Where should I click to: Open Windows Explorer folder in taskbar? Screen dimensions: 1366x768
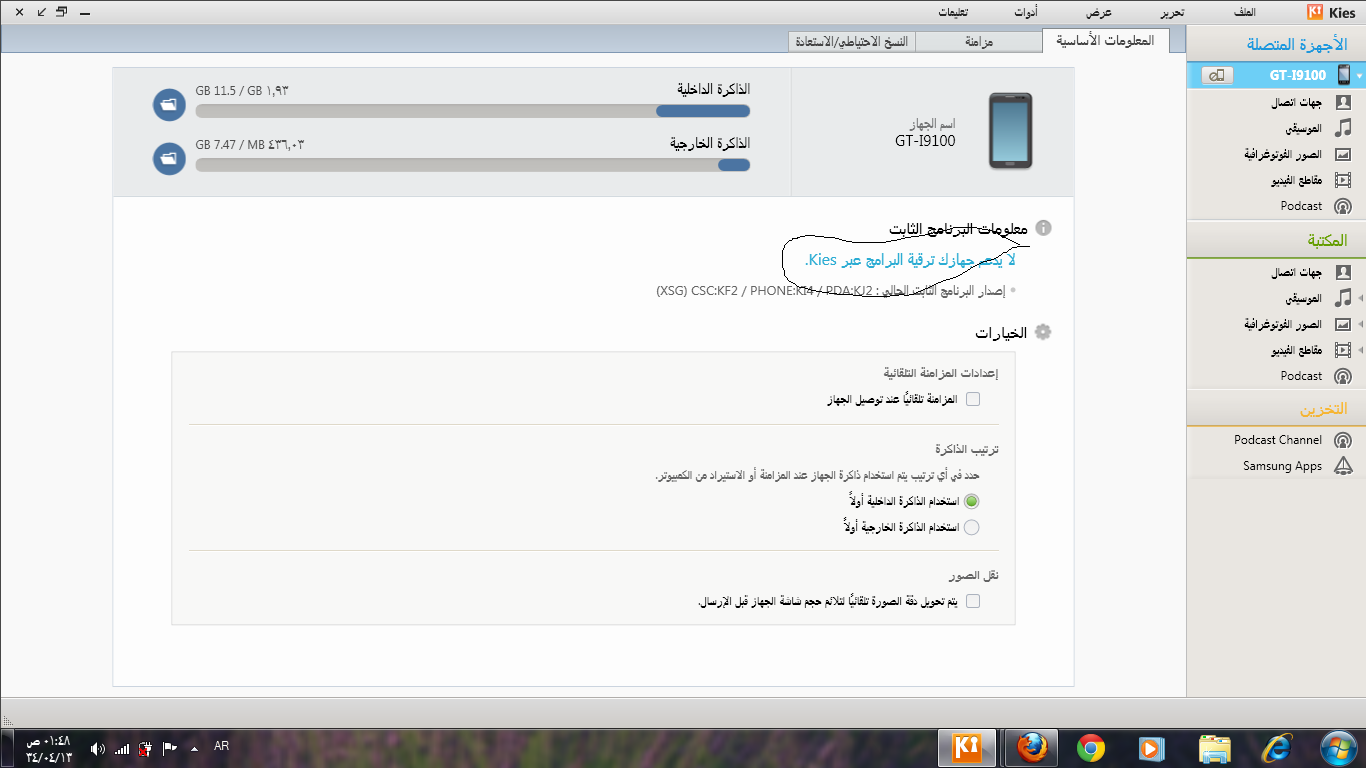pos(1214,747)
